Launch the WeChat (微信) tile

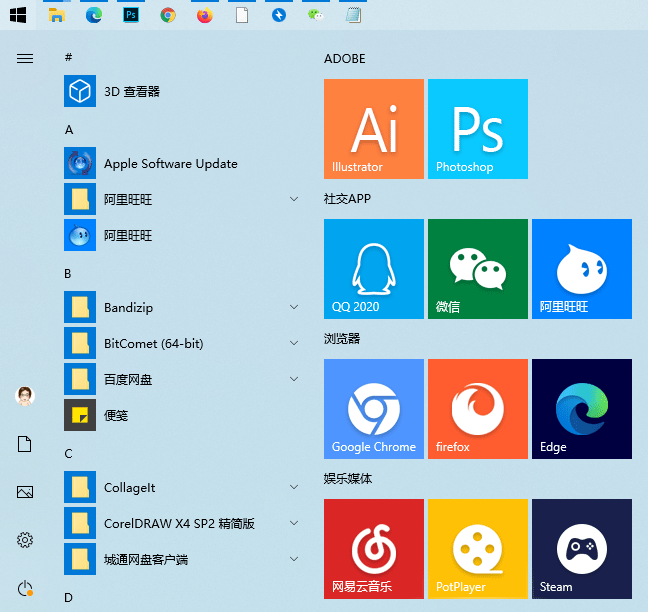(x=477, y=269)
